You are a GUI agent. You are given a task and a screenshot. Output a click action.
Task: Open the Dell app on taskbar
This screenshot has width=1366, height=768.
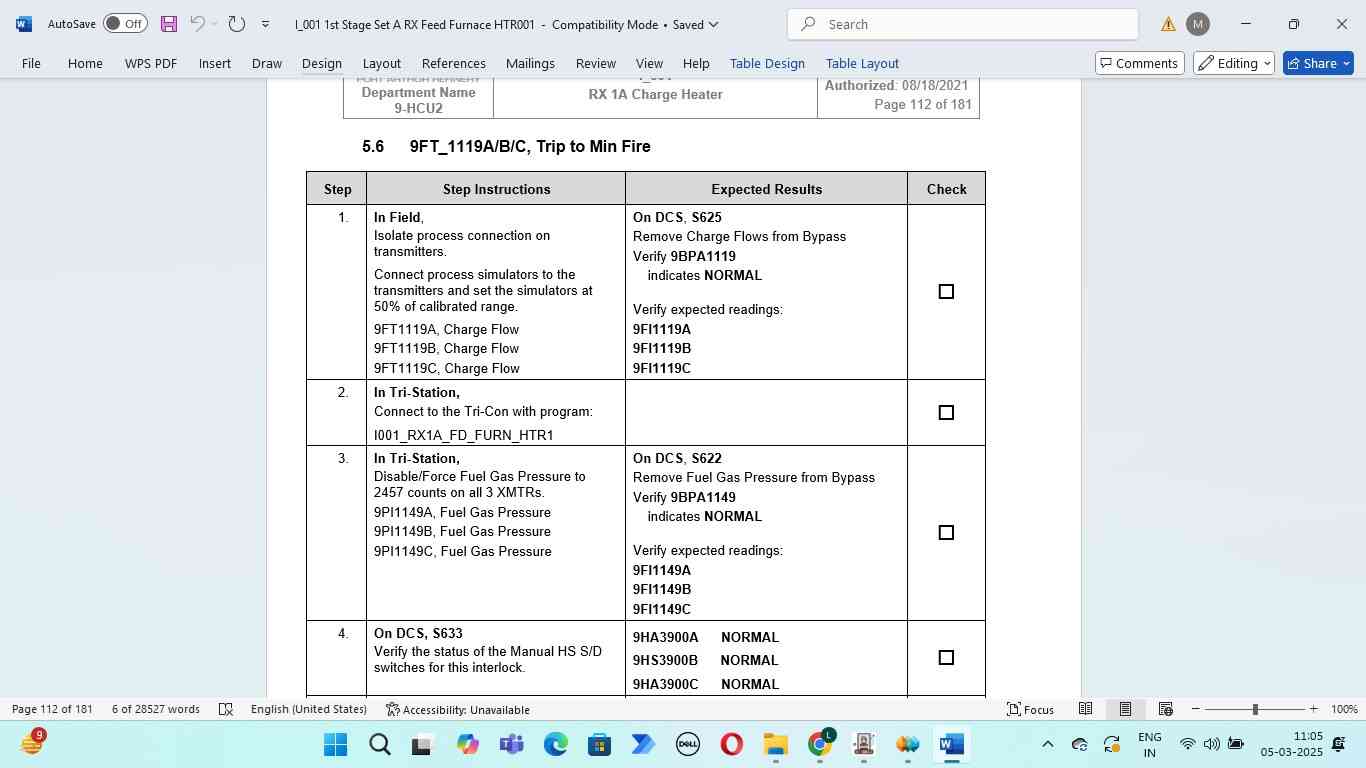[x=687, y=745]
